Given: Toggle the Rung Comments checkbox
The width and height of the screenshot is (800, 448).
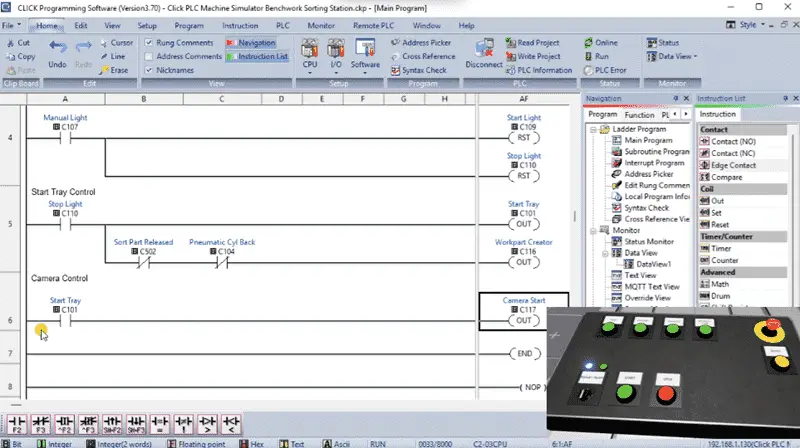Looking at the screenshot, I should [148, 42].
